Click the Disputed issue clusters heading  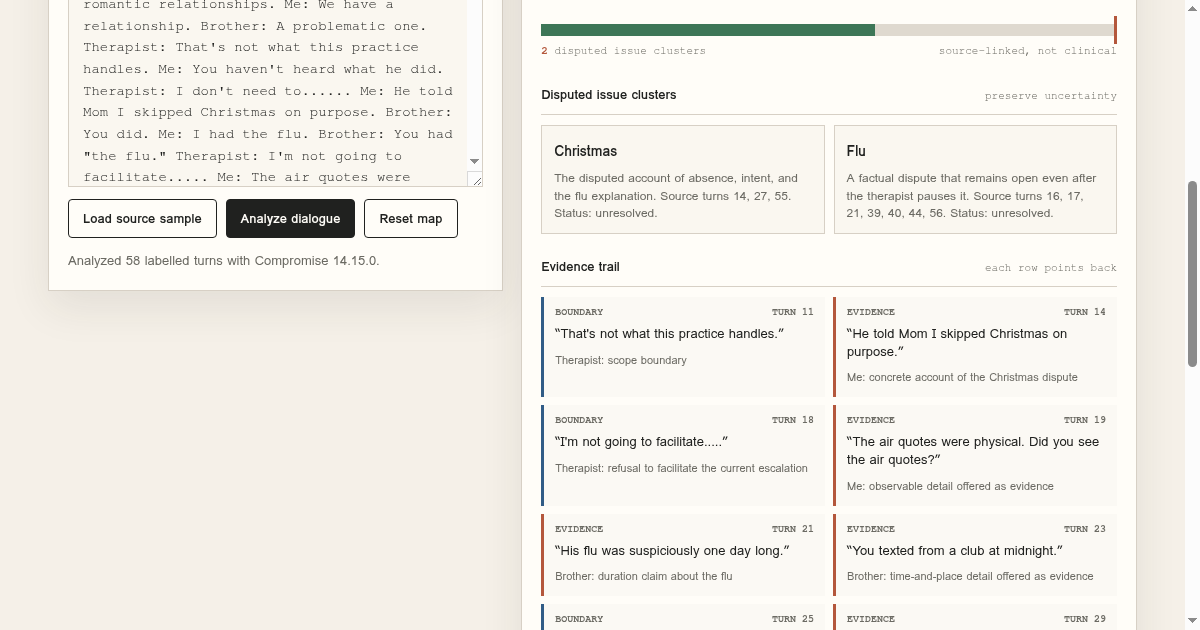pos(608,95)
